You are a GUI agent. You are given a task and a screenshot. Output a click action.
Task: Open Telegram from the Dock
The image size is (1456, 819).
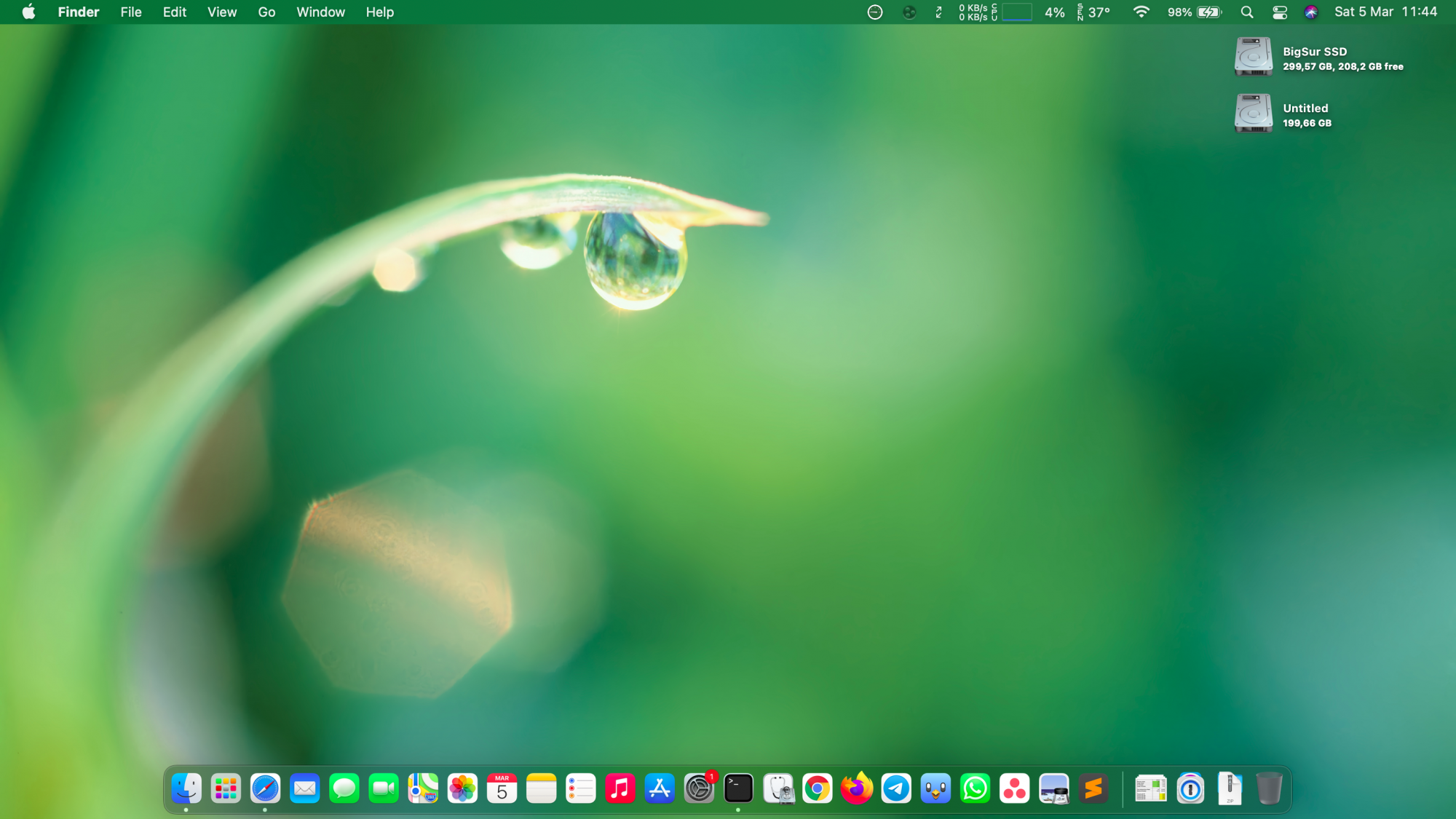(896, 788)
